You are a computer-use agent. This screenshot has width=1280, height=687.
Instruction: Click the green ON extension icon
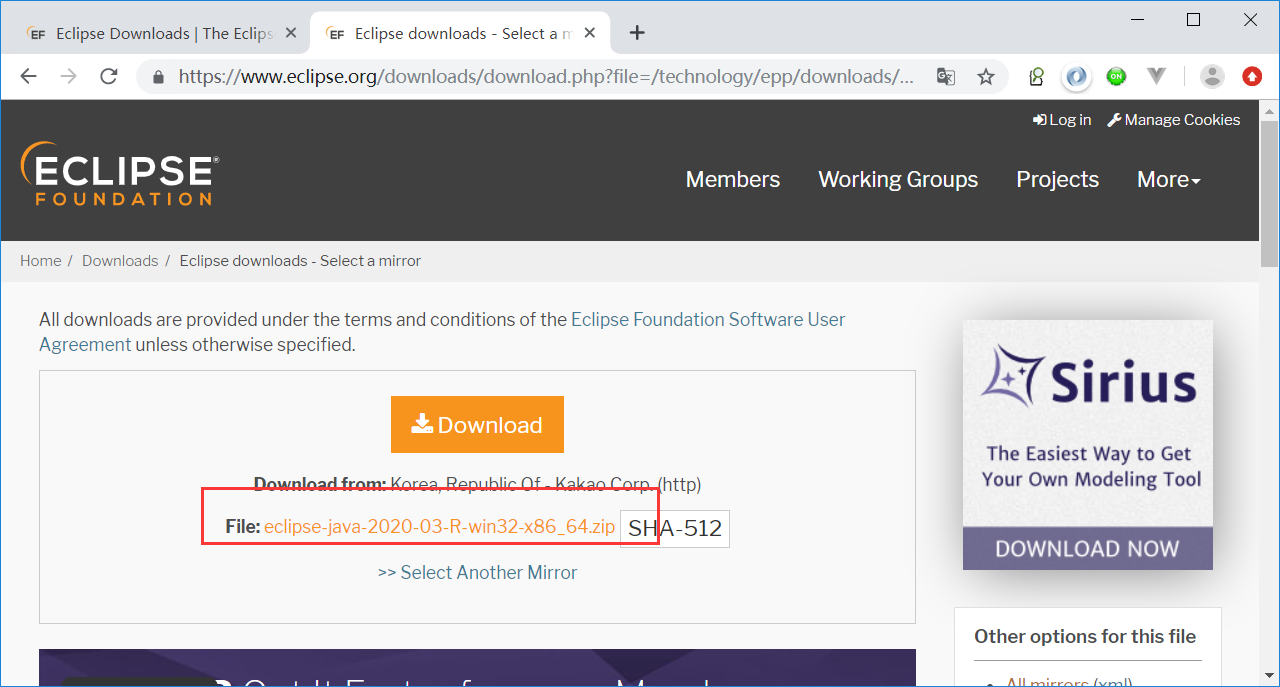1116,76
